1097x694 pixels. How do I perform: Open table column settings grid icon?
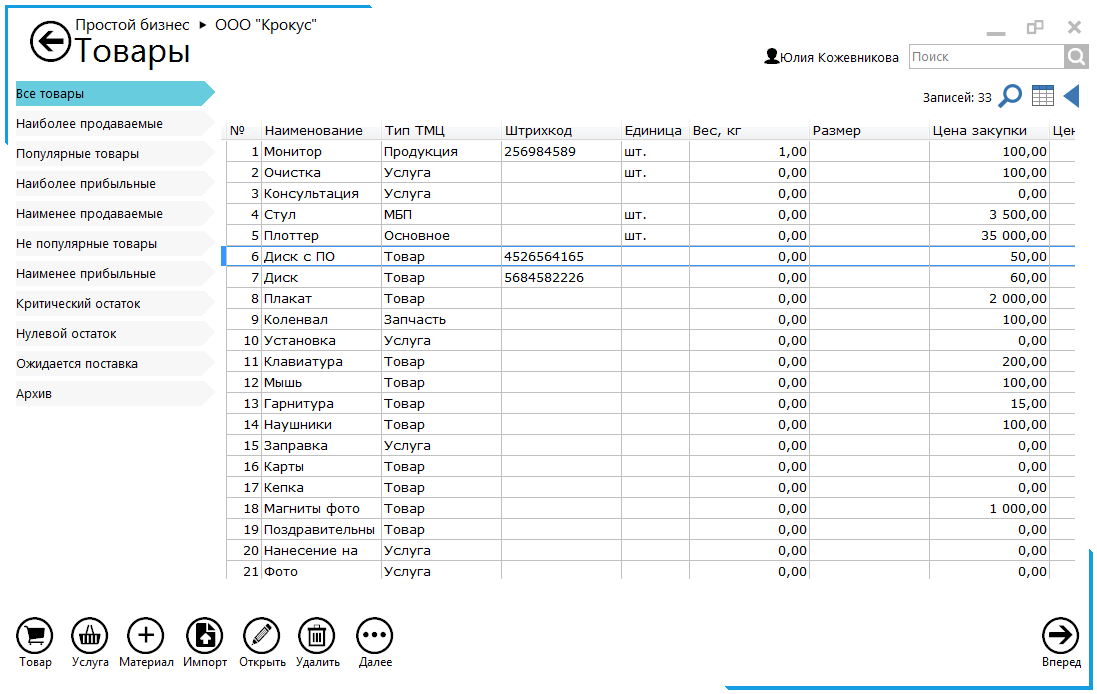click(1042, 96)
